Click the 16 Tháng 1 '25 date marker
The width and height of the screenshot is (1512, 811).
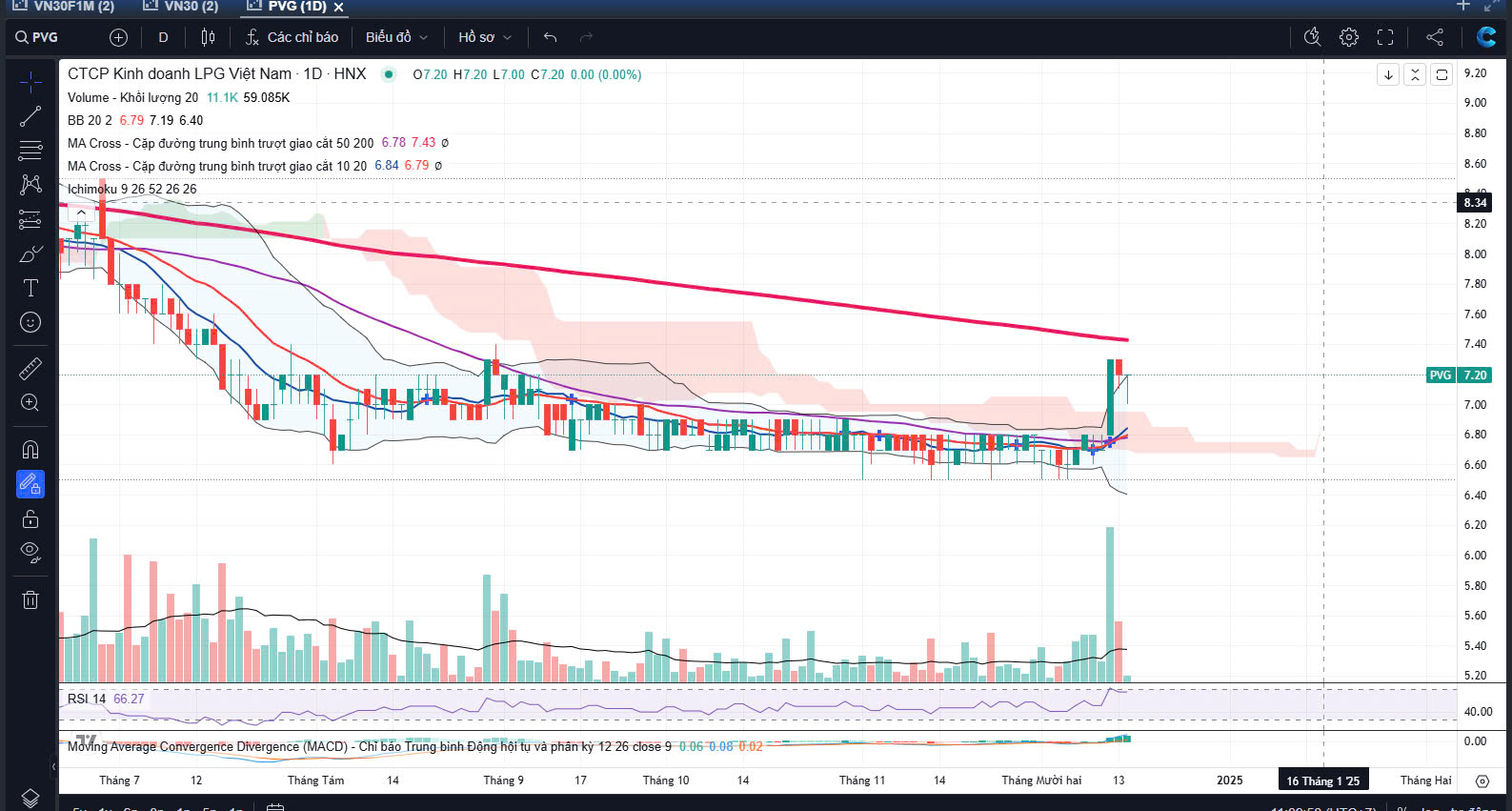click(x=1323, y=781)
